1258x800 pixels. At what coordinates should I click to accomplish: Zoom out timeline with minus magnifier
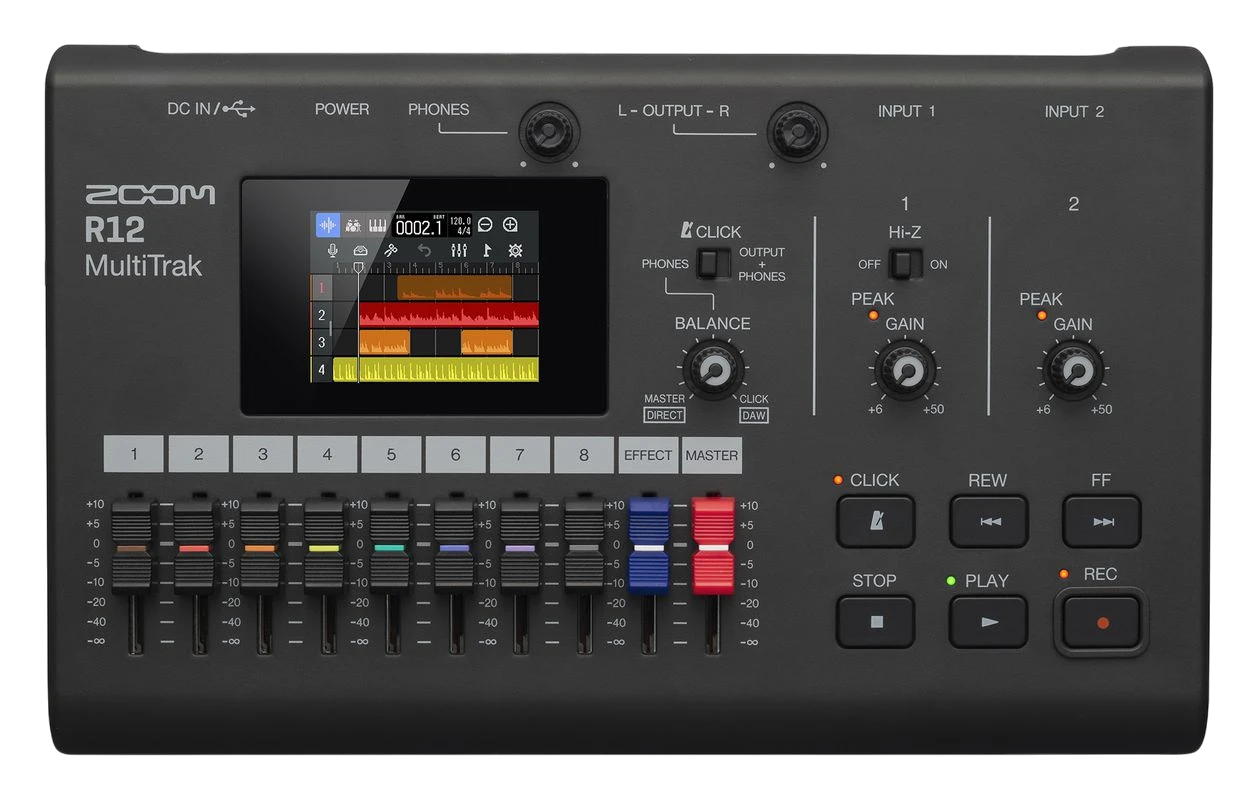(485, 225)
